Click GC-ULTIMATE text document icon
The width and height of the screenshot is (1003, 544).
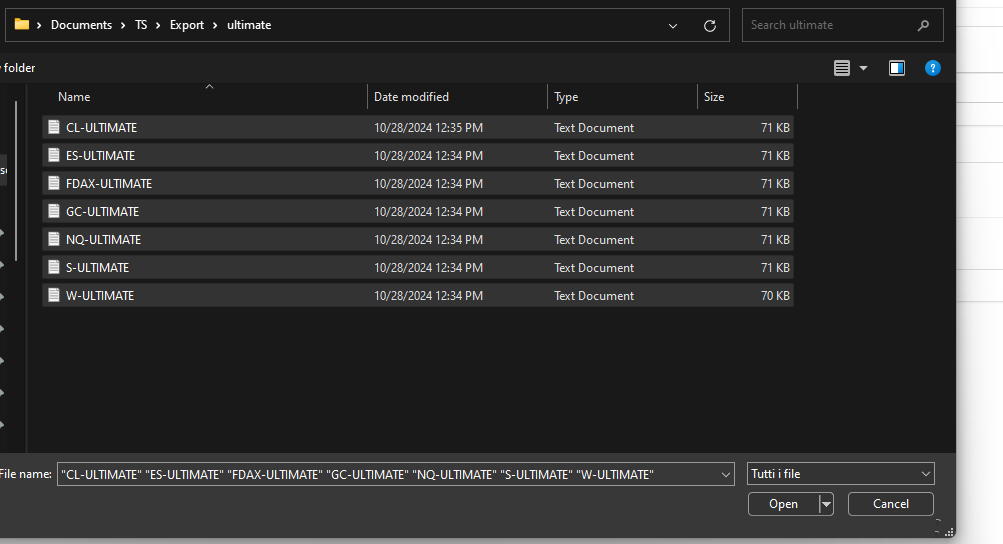click(54, 211)
